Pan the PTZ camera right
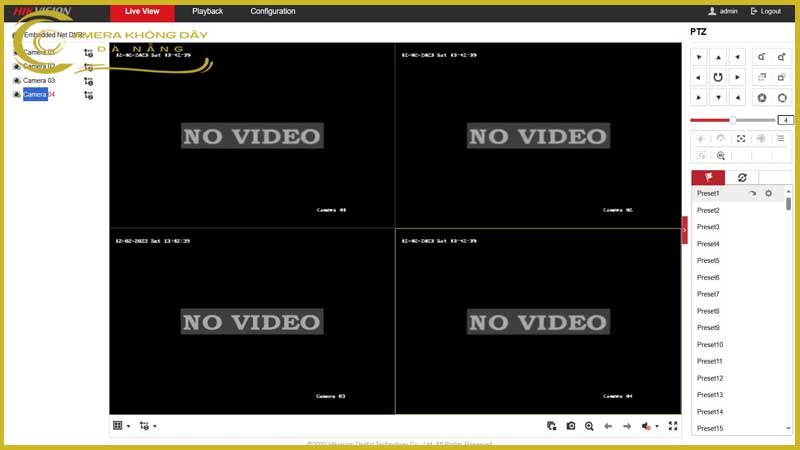Screen dimensions: 800x450 pos(738,78)
